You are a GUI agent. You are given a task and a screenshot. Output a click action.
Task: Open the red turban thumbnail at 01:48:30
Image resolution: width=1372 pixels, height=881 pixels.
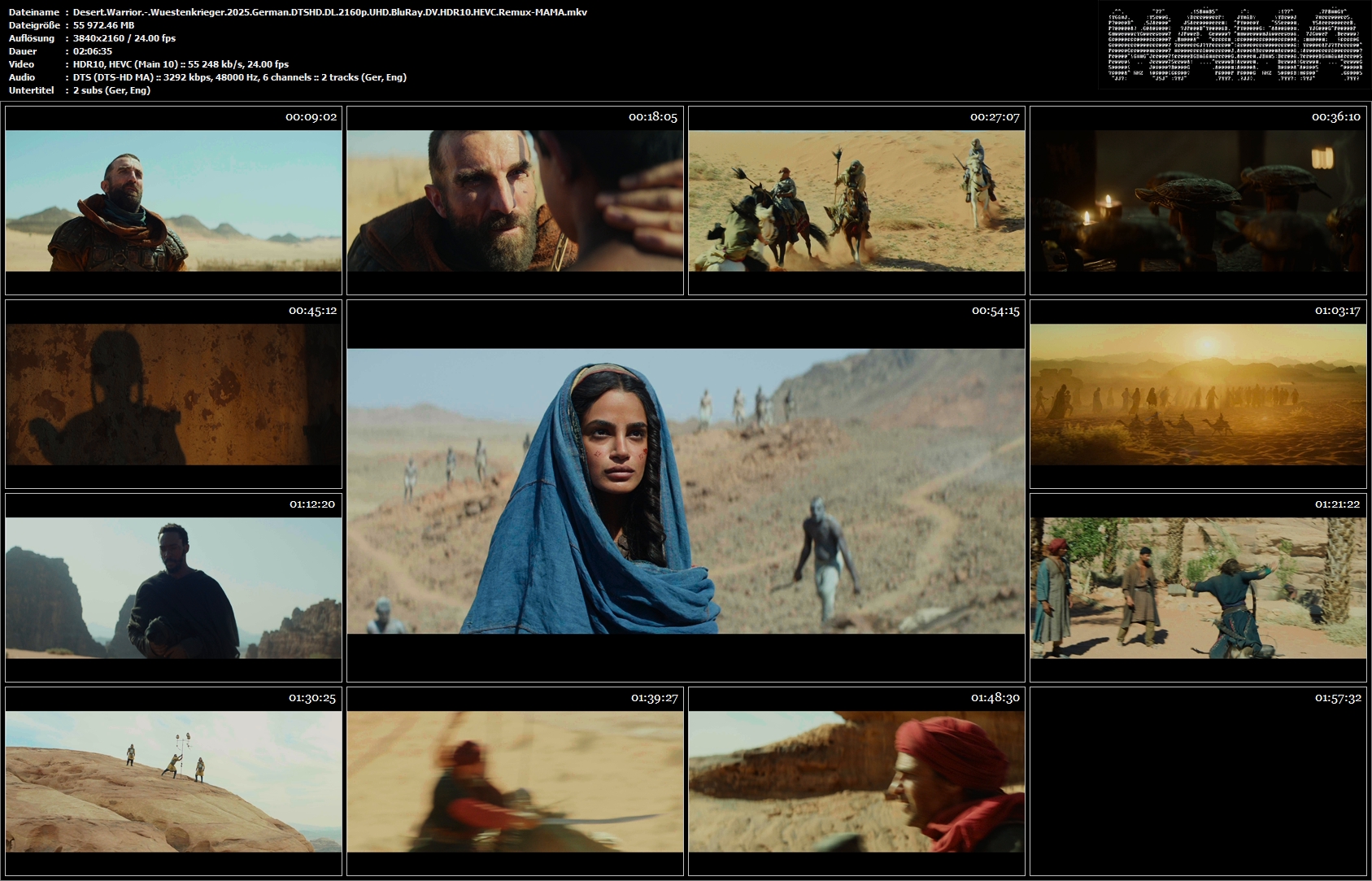click(x=856, y=781)
